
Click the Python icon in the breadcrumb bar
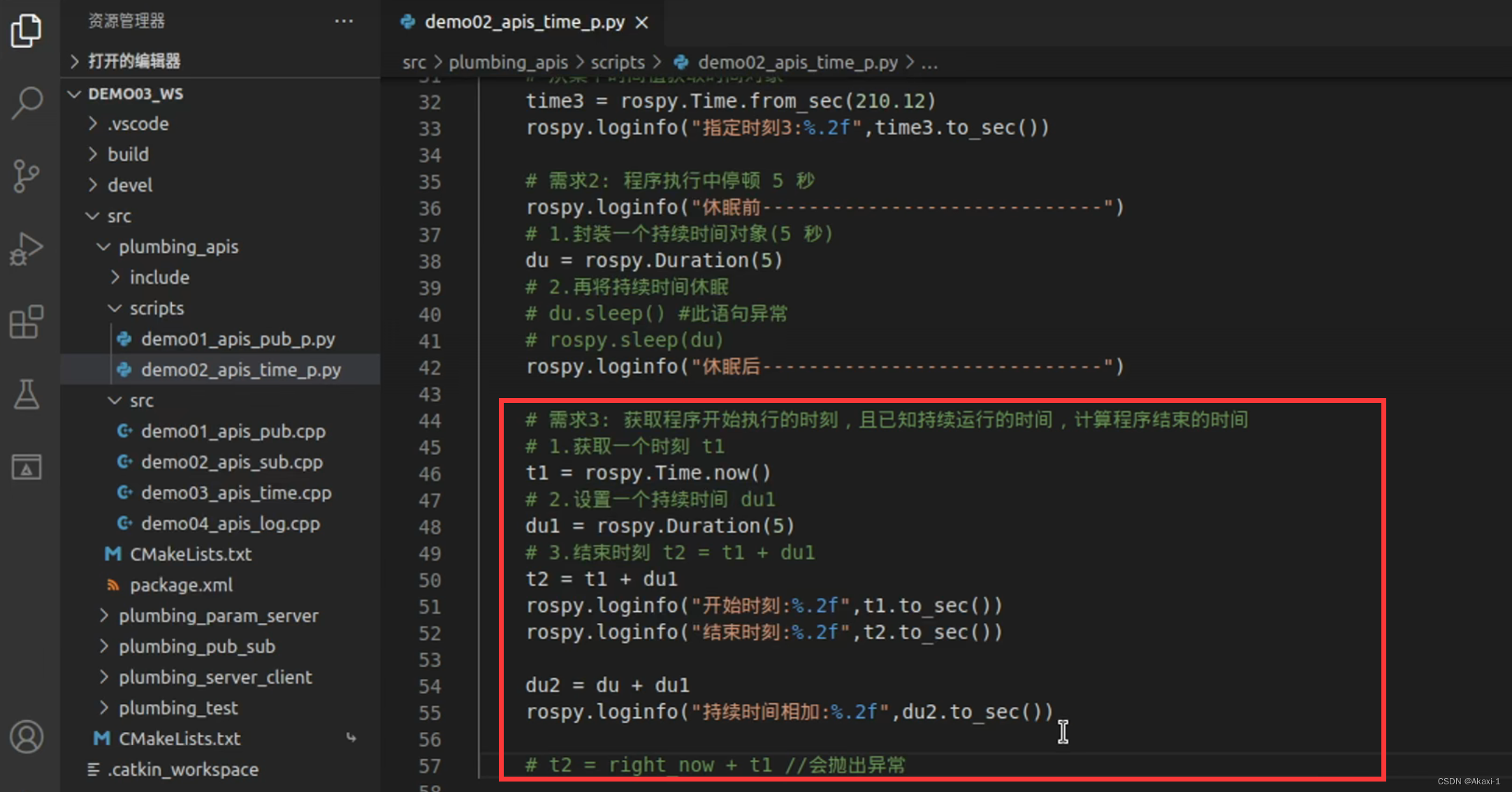point(681,61)
